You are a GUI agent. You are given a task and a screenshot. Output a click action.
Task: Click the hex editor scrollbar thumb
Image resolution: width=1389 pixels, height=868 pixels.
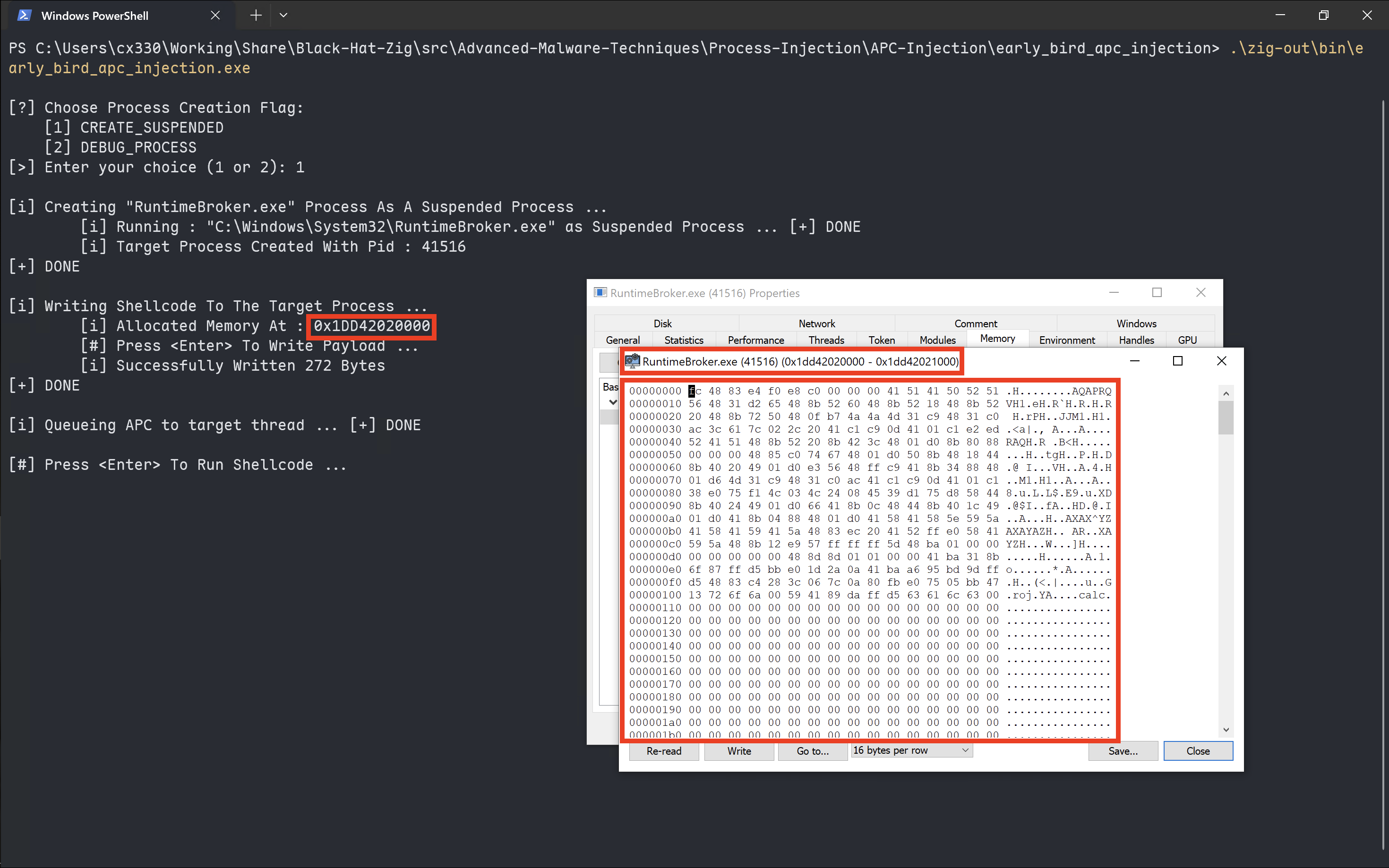[1226, 417]
